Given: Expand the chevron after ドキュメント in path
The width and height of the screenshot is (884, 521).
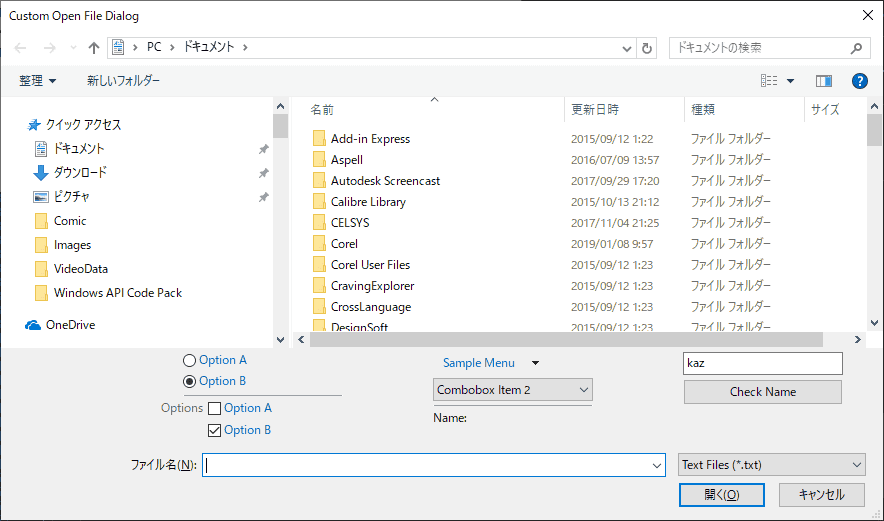Looking at the screenshot, I should [245, 47].
